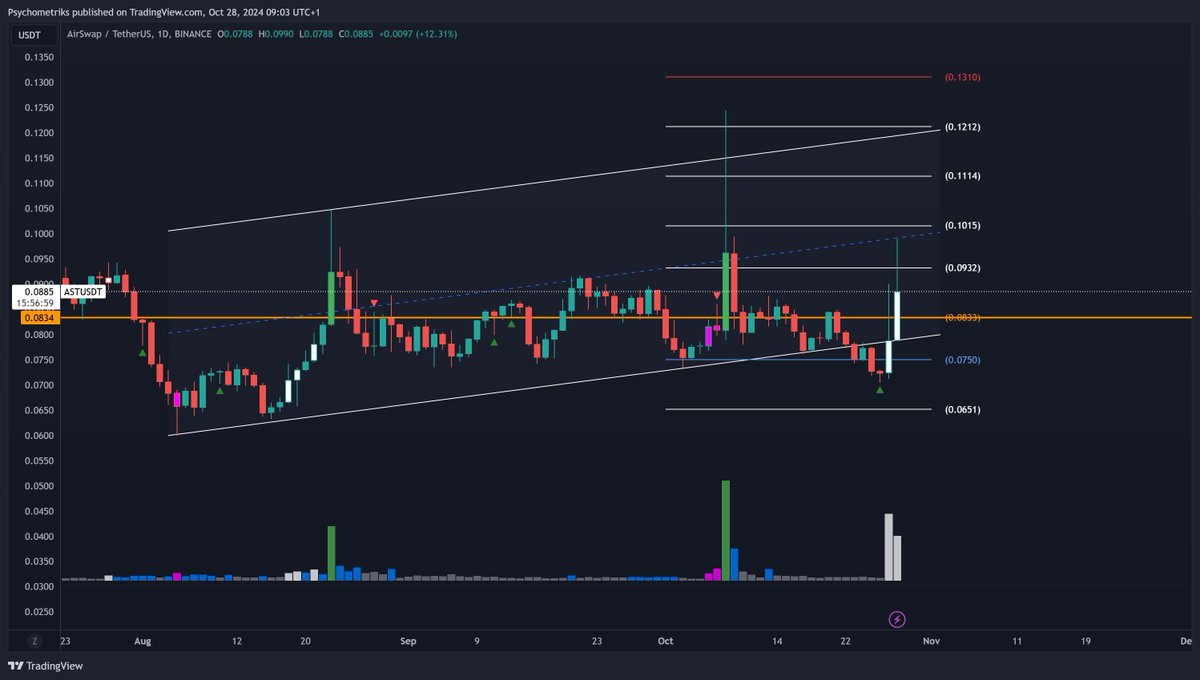
Task: Select the Oct label on time axis
Action: 665,641
